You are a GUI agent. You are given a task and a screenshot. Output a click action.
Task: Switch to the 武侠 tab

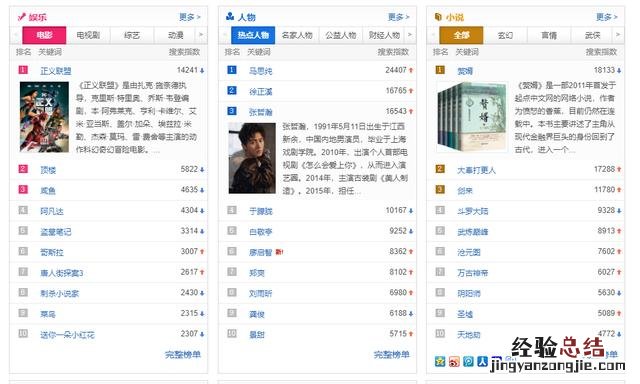tap(592, 36)
